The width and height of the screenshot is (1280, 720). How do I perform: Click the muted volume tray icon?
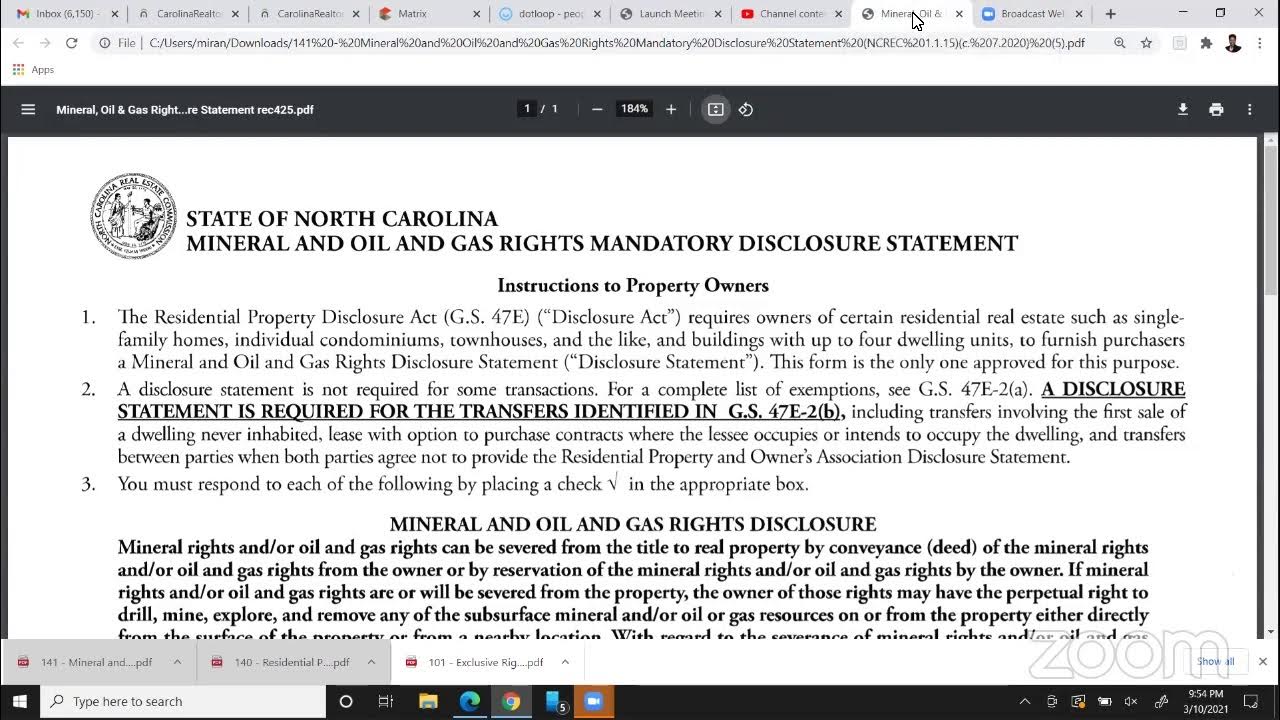pos(1131,701)
